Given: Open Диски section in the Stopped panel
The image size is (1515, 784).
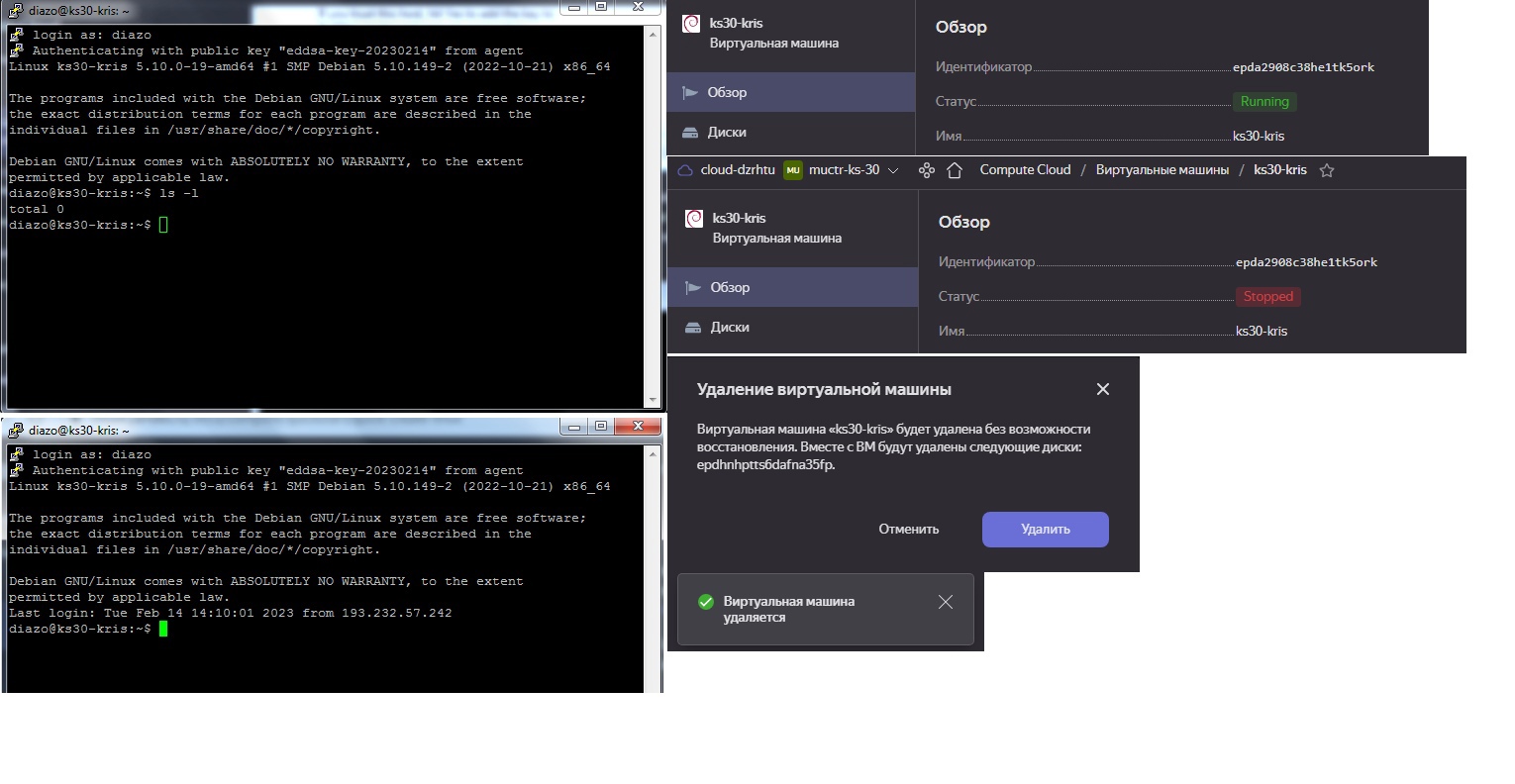Looking at the screenshot, I should [794, 327].
